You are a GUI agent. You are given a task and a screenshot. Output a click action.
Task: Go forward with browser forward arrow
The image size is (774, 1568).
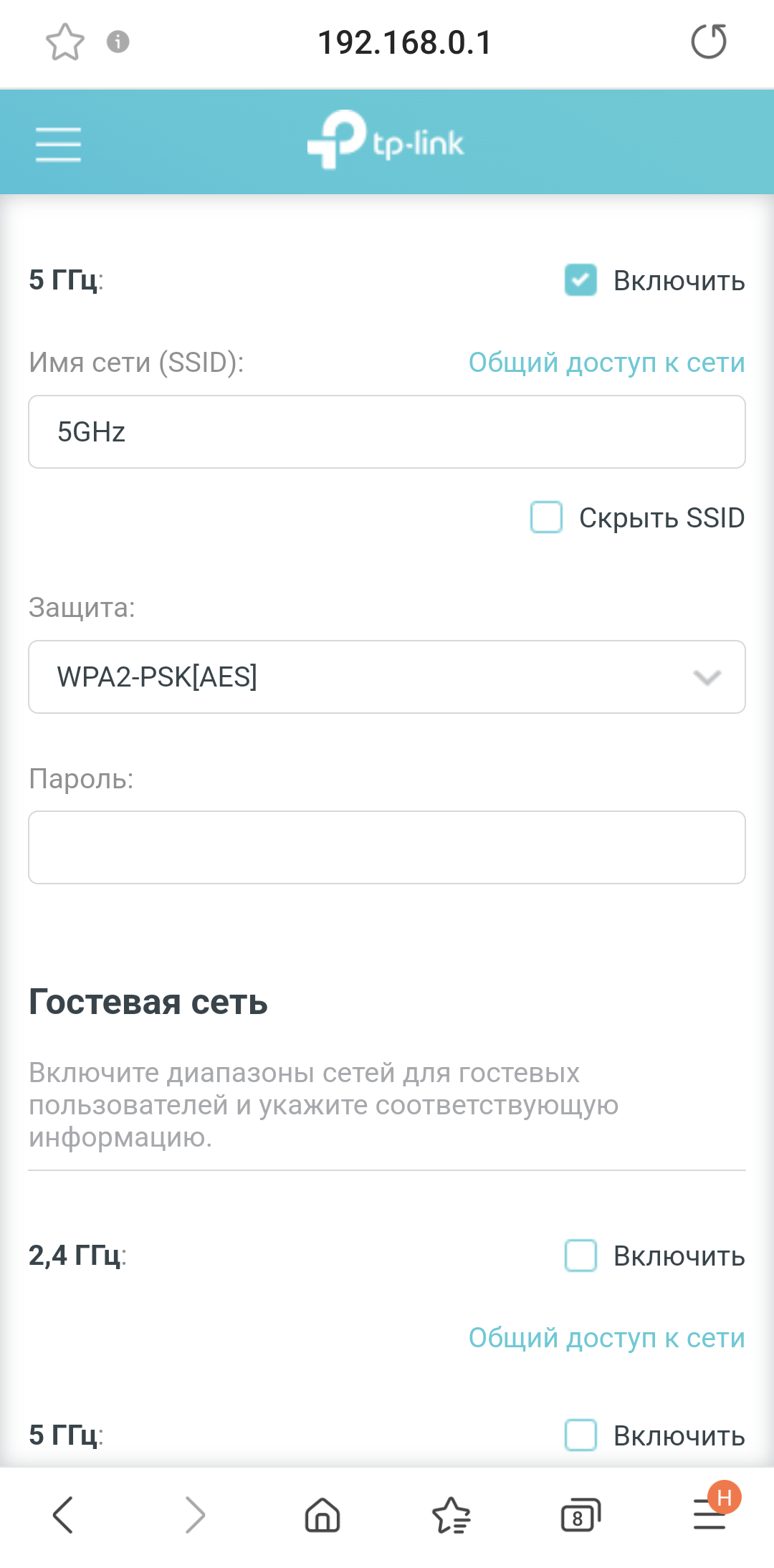click(x=194, y=1515)
